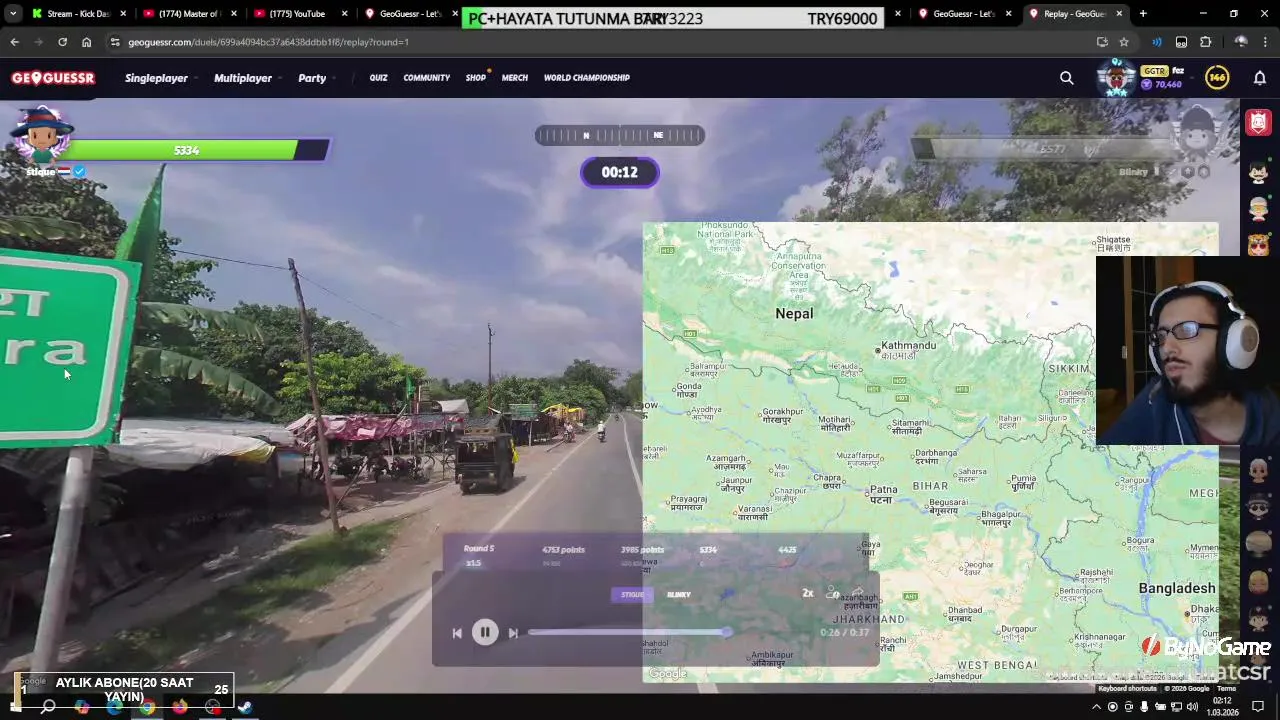
Task: Open Windows taskbar search
Action: (x=48, y=707)
